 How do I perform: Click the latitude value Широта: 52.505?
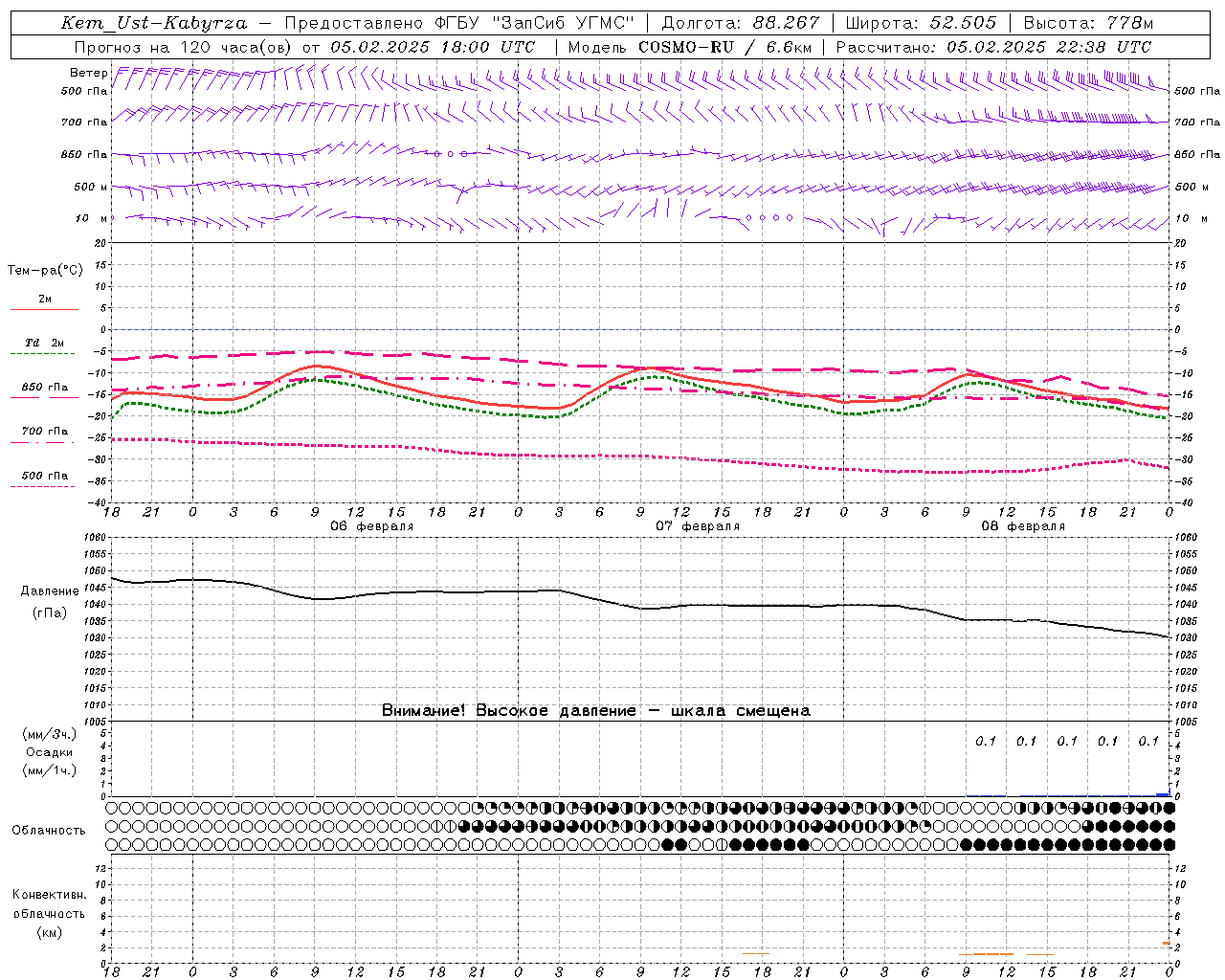tap(921, 23)
